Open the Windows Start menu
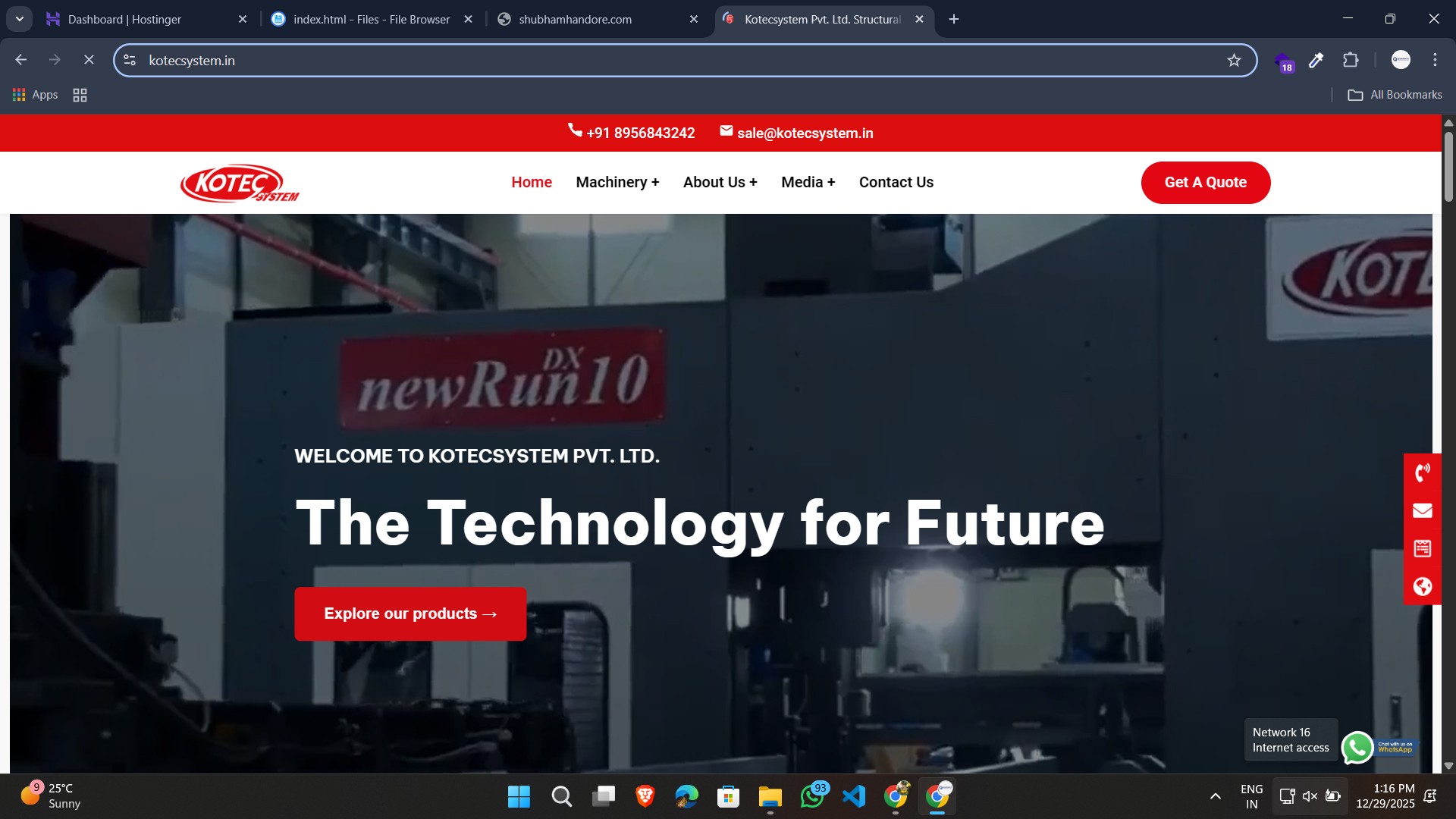Image resolution: width=1456 pixels, height=819 pixels. click(x=519, y=796)
